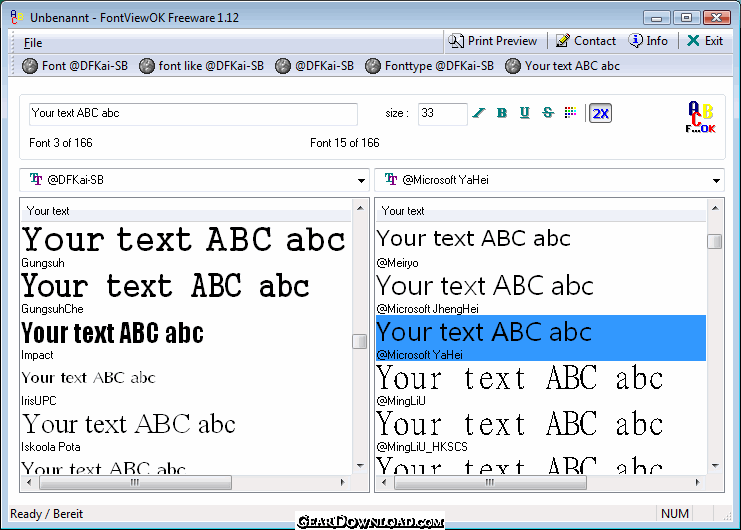
Task: Click the Contact pencil icon
Action: [562, 41]
